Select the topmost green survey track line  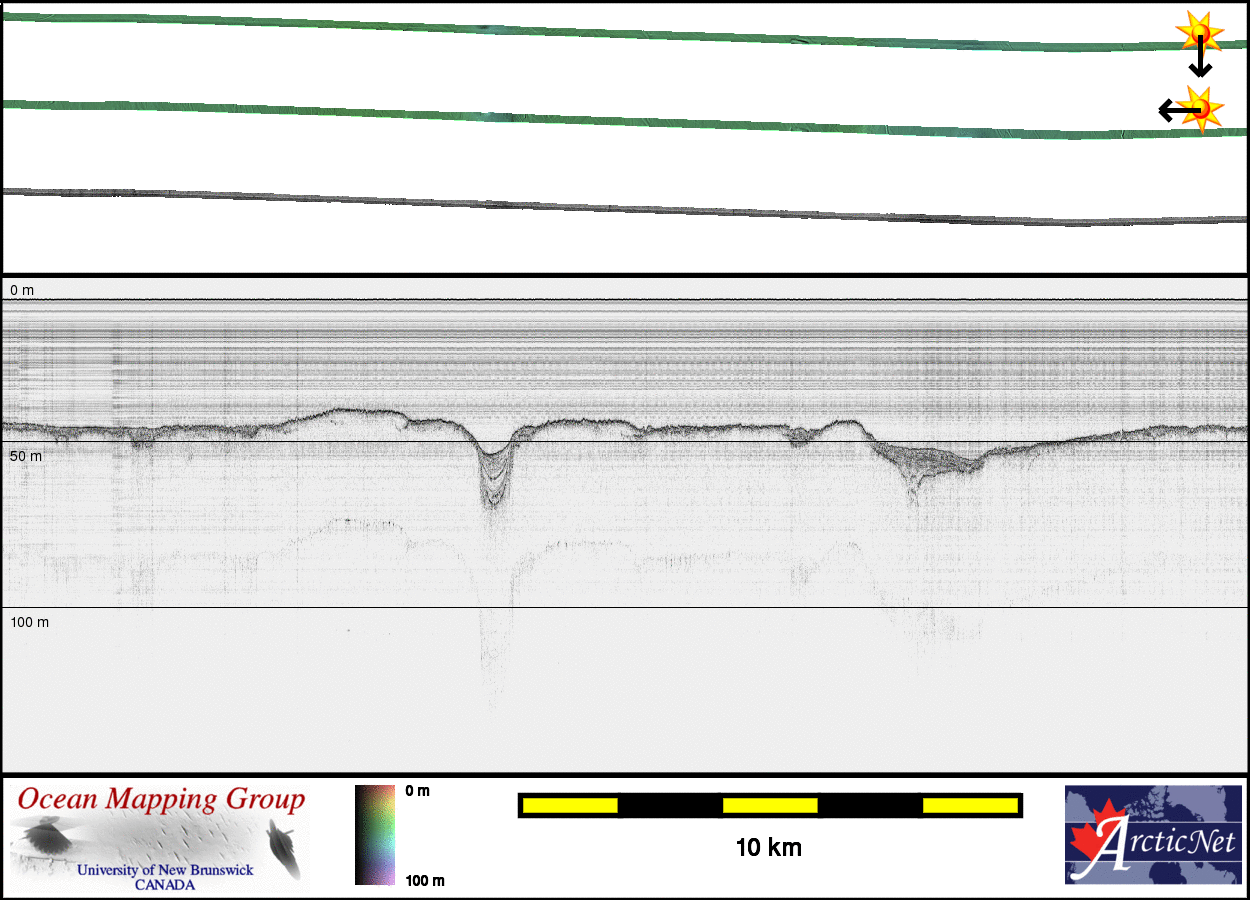pos(600,33)
